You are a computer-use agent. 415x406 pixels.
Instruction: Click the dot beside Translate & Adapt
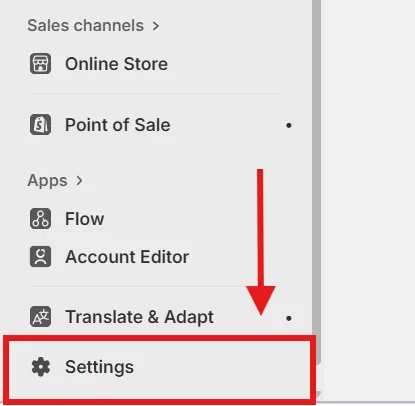289,318
